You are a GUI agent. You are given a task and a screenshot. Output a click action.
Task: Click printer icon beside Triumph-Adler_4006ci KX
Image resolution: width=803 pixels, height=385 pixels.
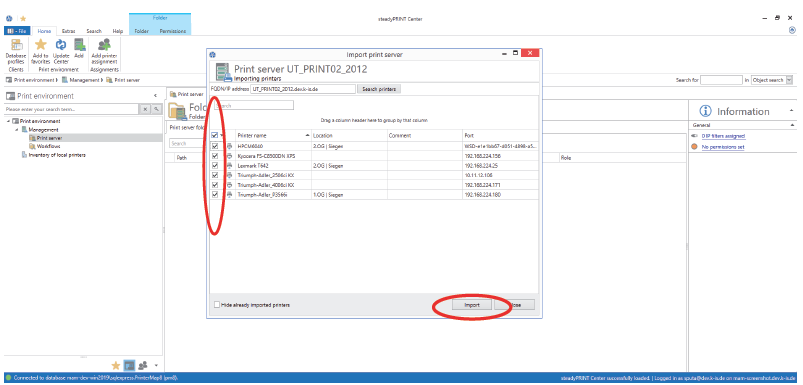click(x=229, y=185)
